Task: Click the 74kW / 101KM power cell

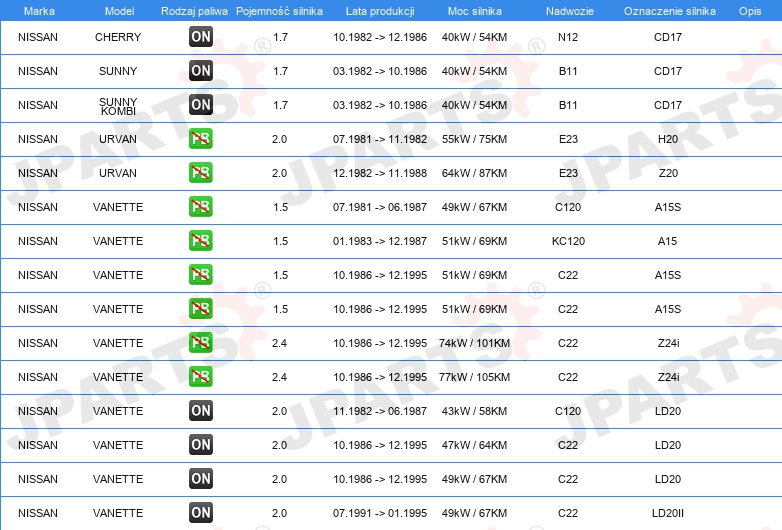Action: pos(474,343)
